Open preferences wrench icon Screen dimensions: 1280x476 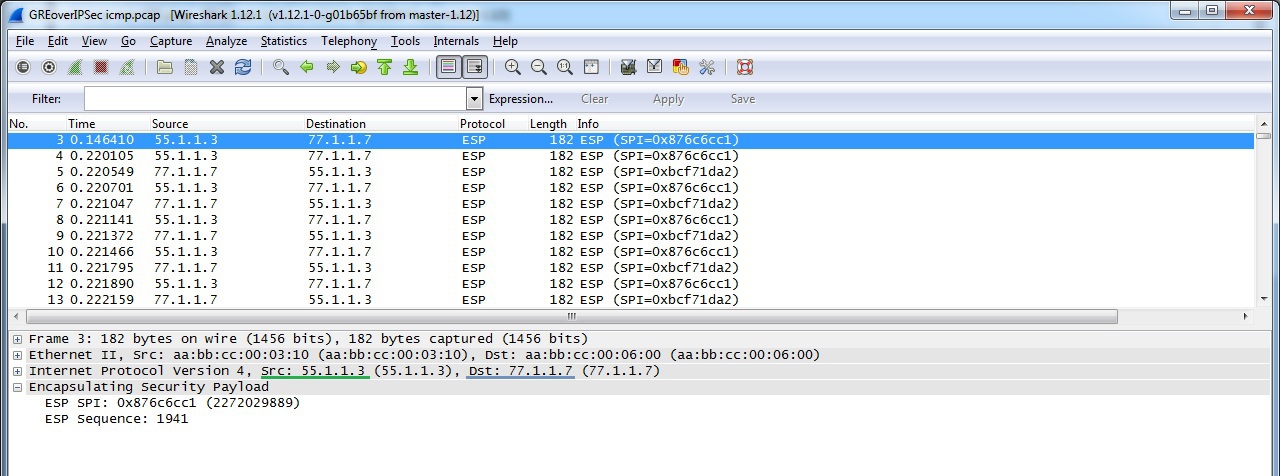click(x=707, y=67)
